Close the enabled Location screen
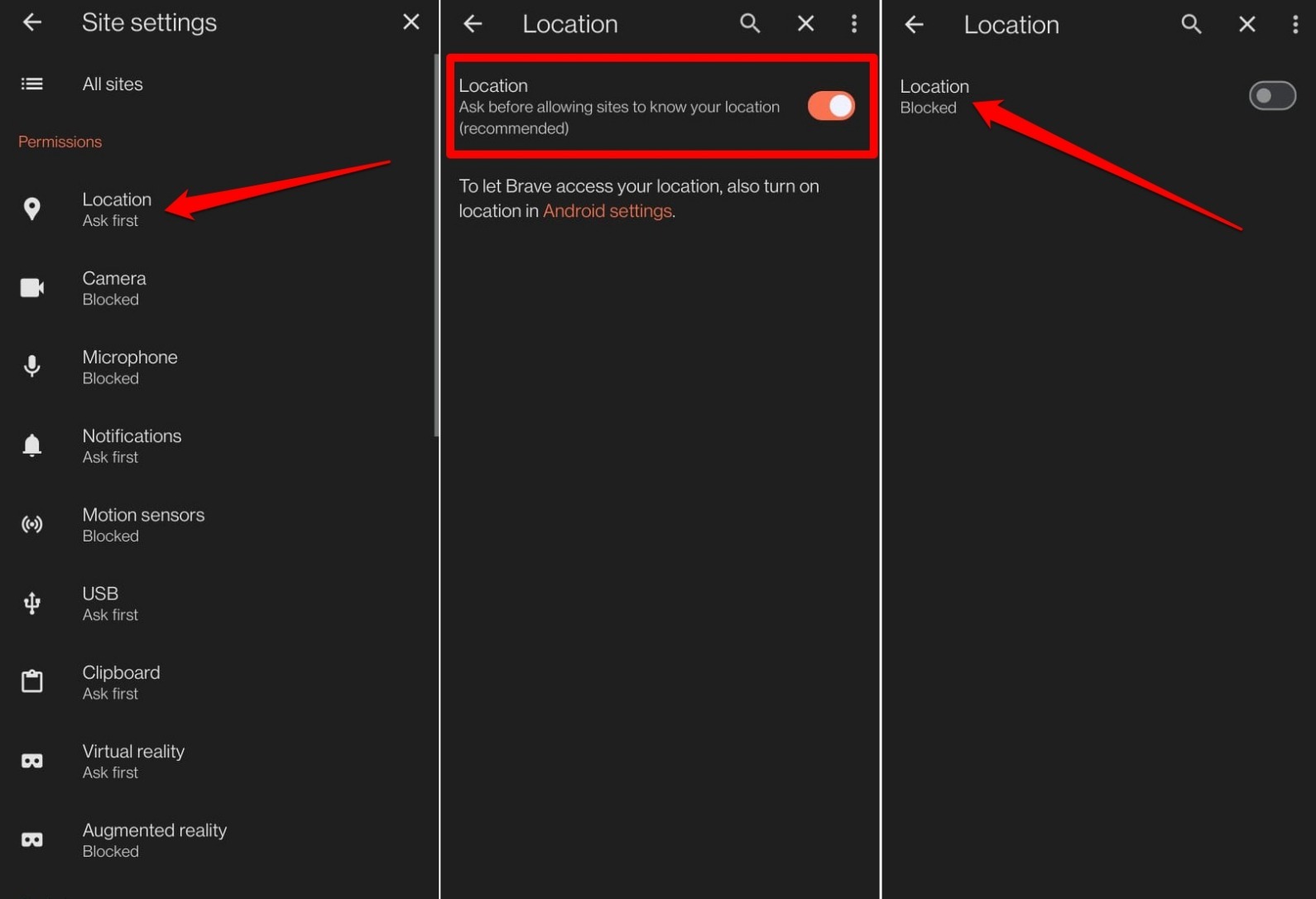This screenshot has width=1316, height=899. [805, 24]
